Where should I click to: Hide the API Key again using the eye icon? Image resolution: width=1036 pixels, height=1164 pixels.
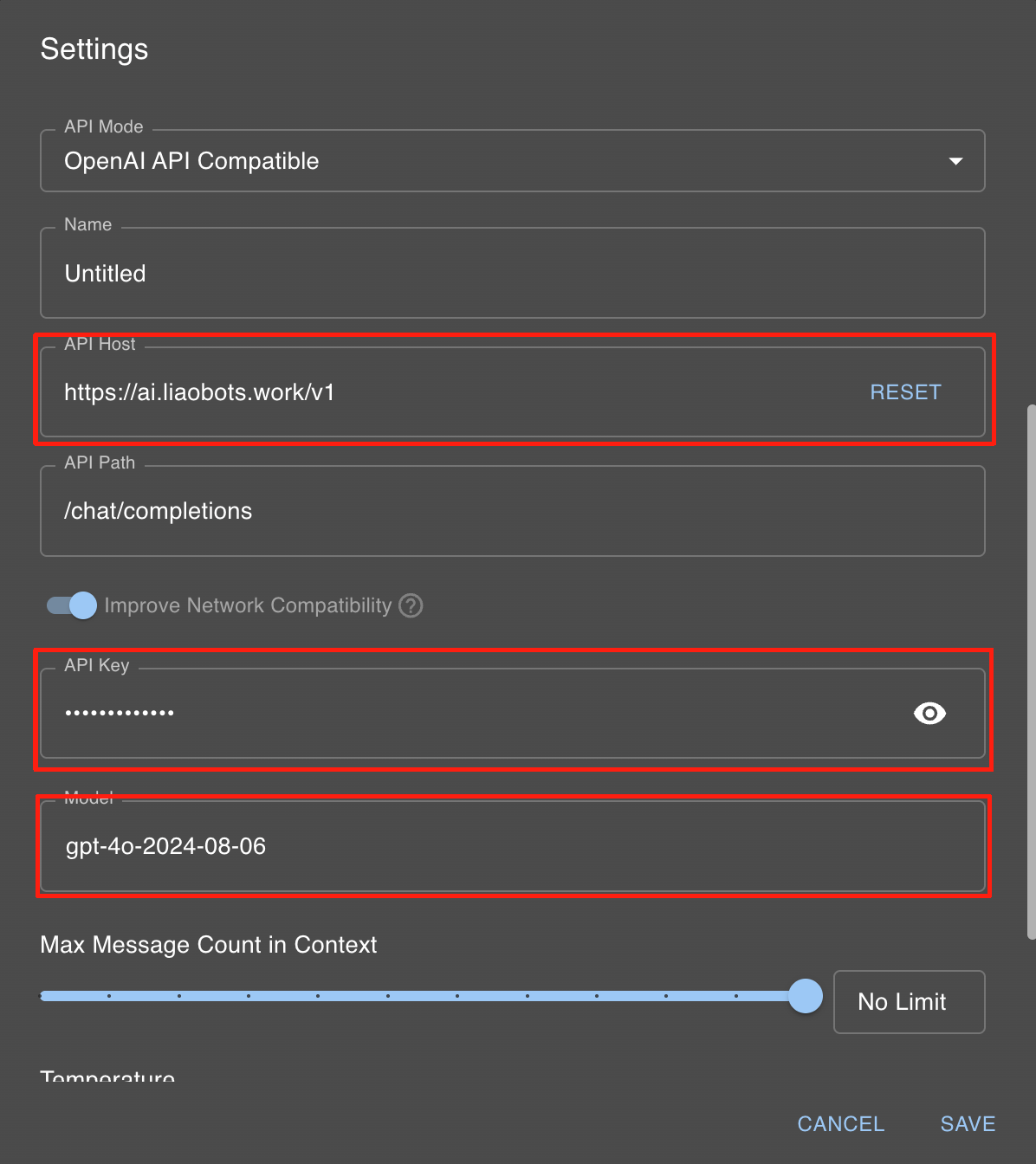tap(929, 713)
